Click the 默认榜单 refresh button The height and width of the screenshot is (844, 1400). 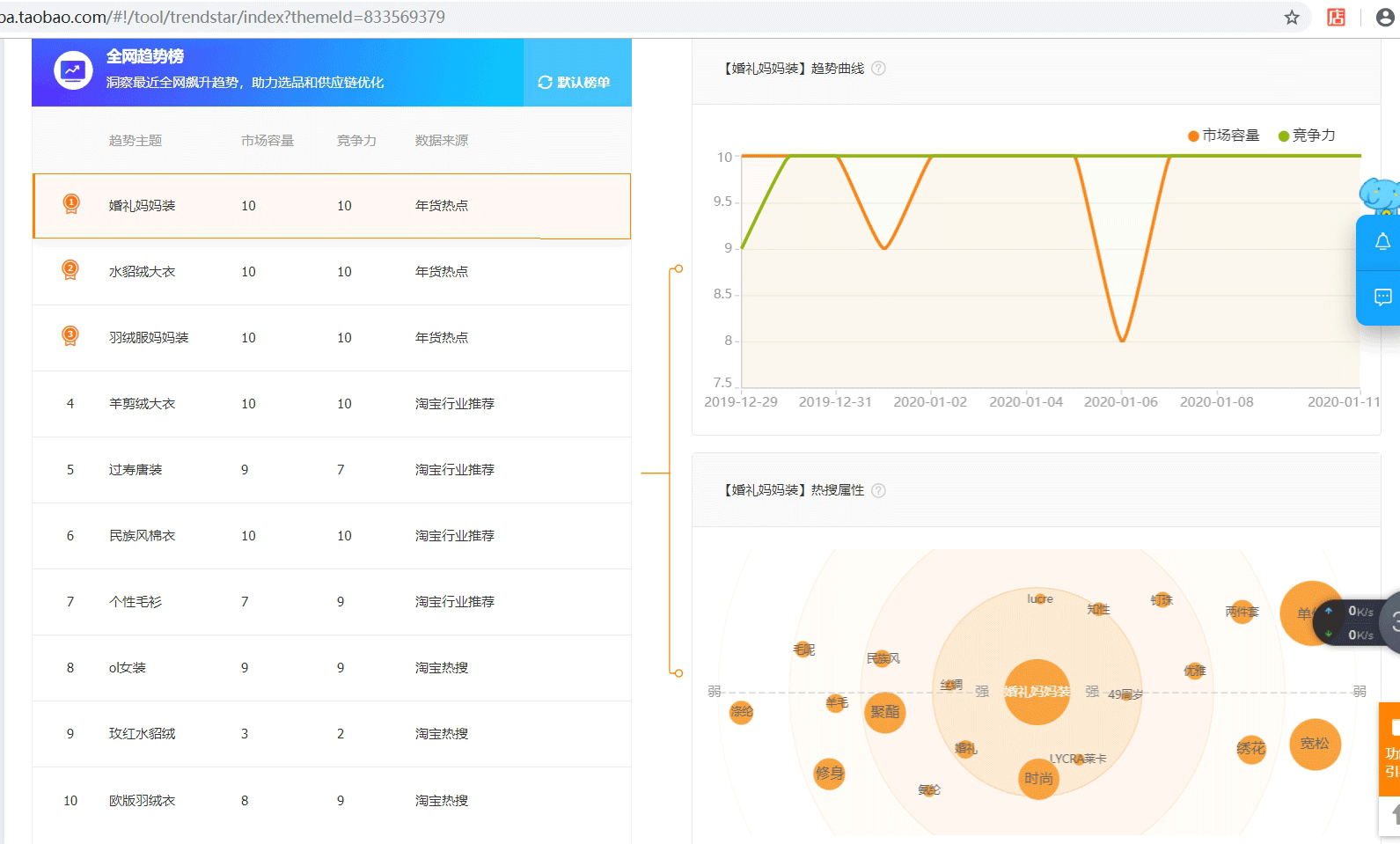coord(574,82)
